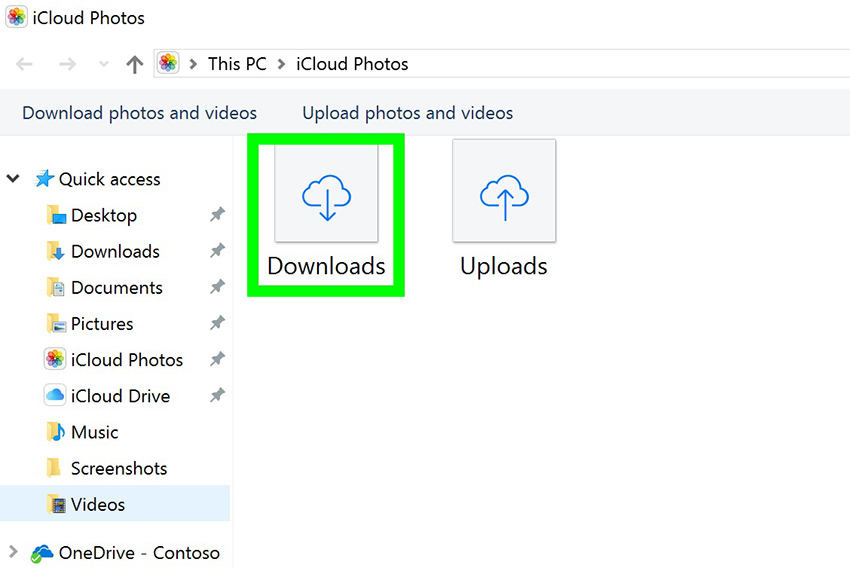Go forward with the forward arrow
850x568 pixels.
point(67,64)
